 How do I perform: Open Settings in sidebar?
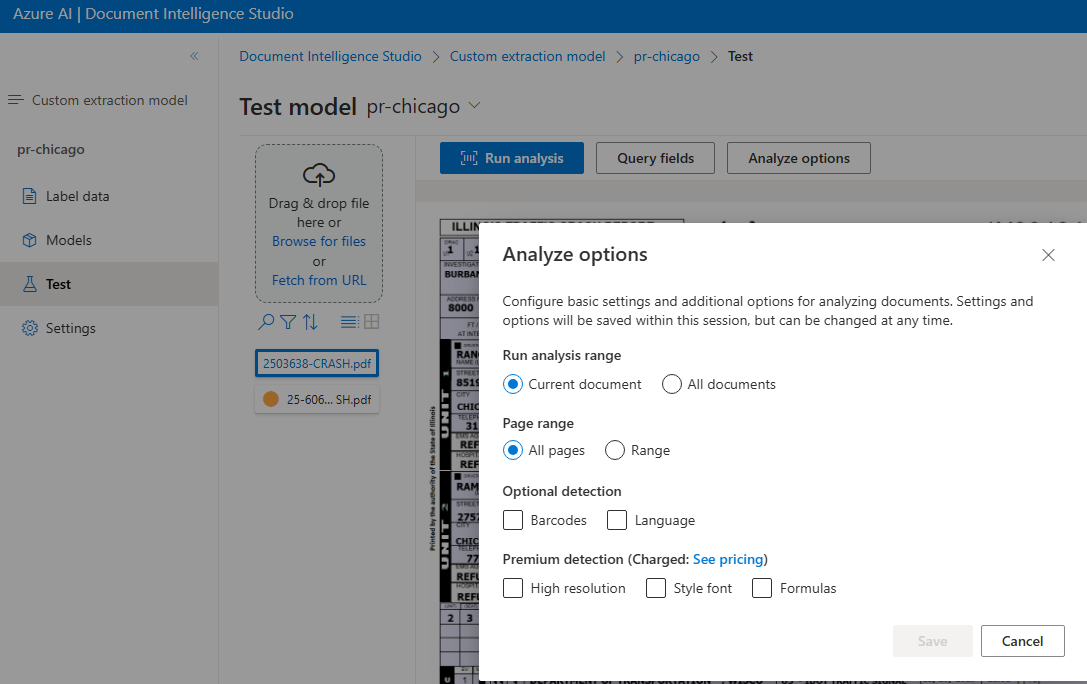click(x=109, y=328)
